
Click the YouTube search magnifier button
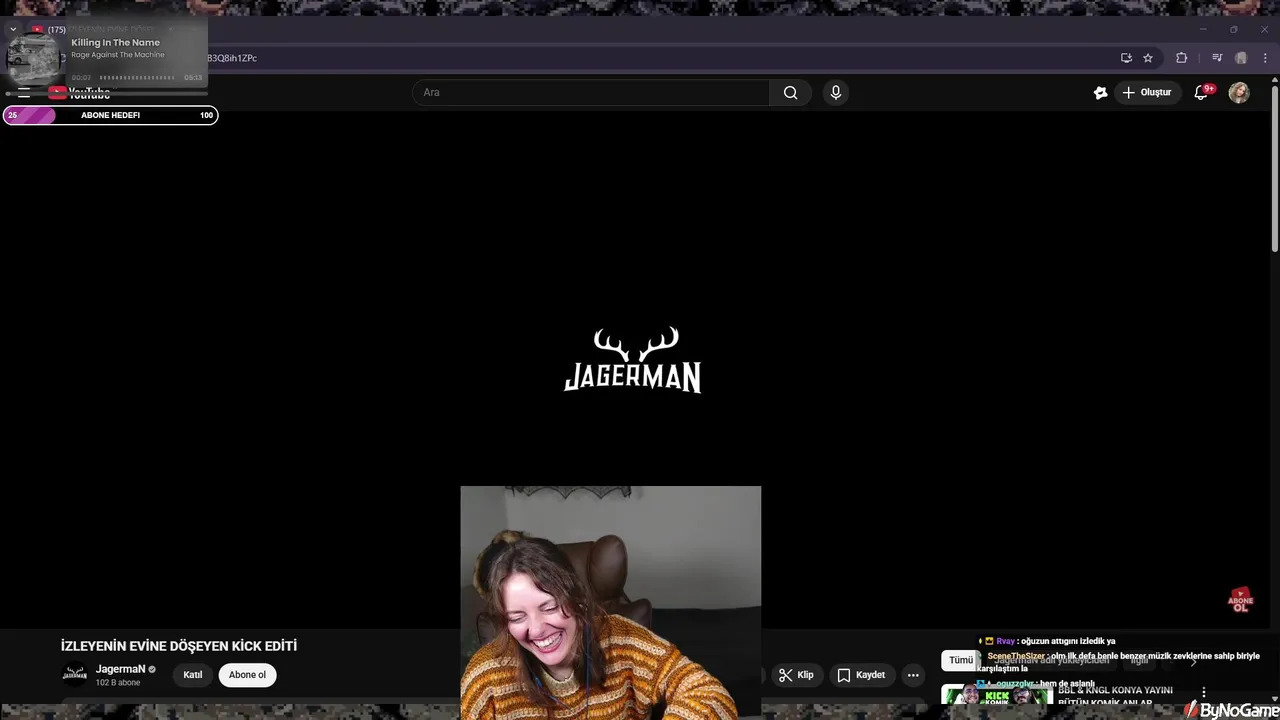coord(790,93)
